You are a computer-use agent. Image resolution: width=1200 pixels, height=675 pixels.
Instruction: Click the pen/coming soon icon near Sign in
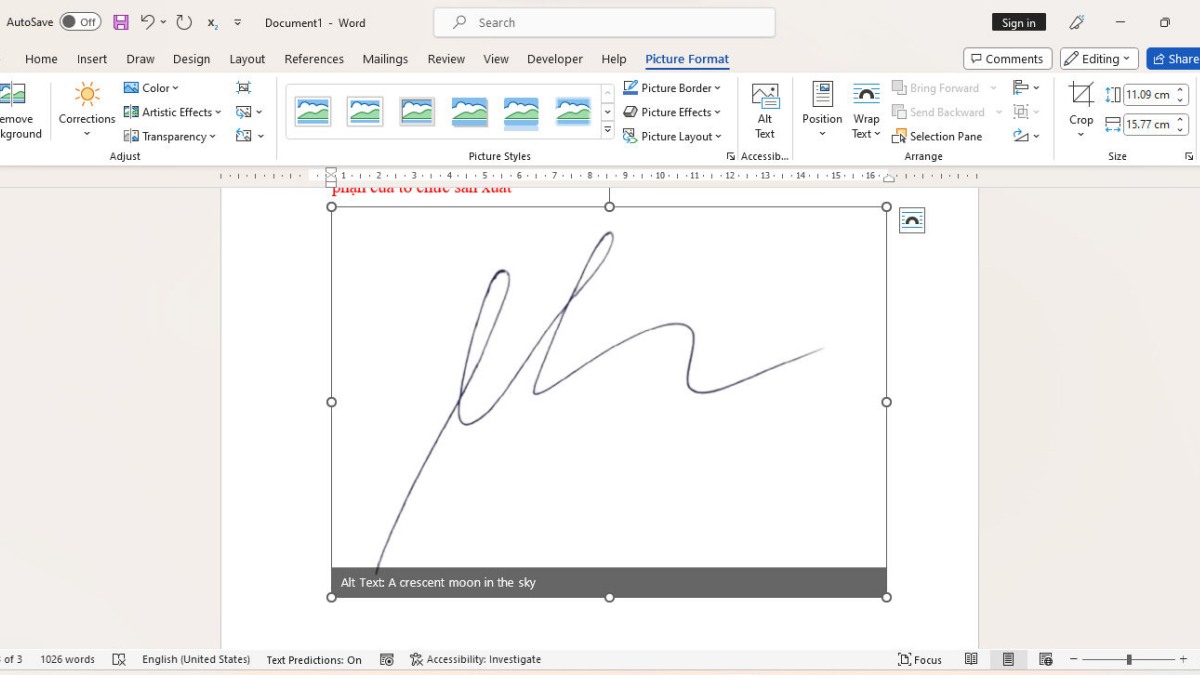coord(1077,22)
